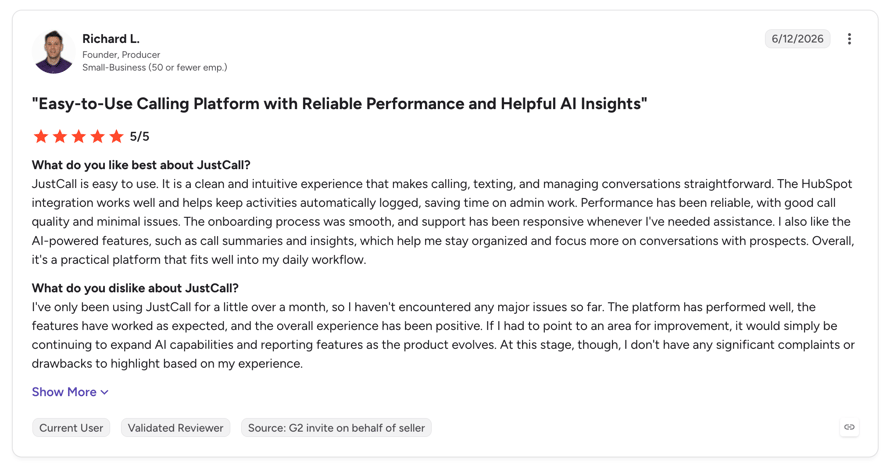Click the first rating star
Screen dimensions: 894x468
pos(40,136)
